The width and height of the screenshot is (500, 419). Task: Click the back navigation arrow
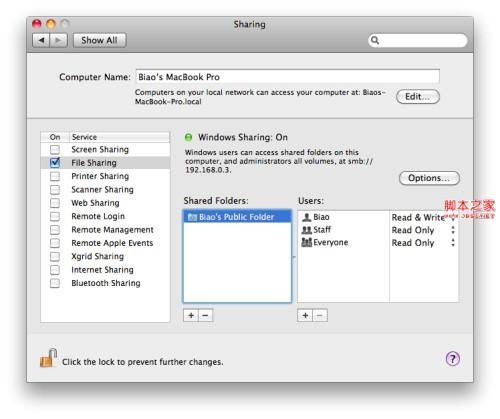pyautogui.click(x=41, y=40)
